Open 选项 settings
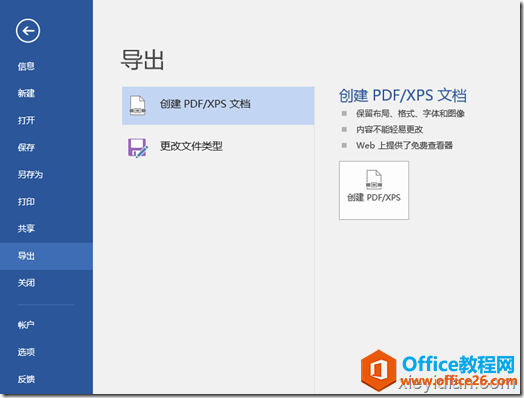This screenshot has width=524, height=398. pos(46,352)
